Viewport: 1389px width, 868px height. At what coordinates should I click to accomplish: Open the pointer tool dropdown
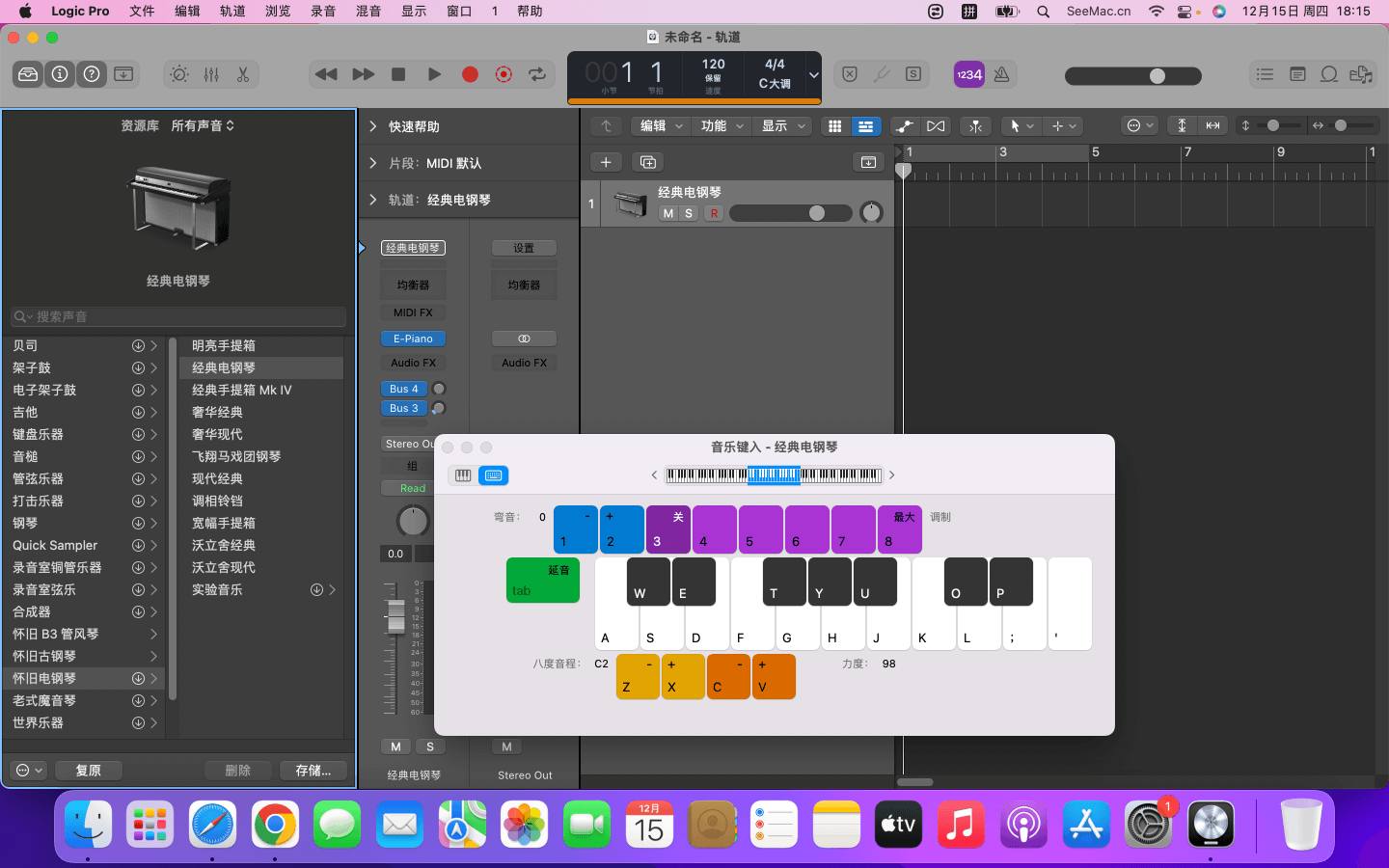tap(1021, 126)
